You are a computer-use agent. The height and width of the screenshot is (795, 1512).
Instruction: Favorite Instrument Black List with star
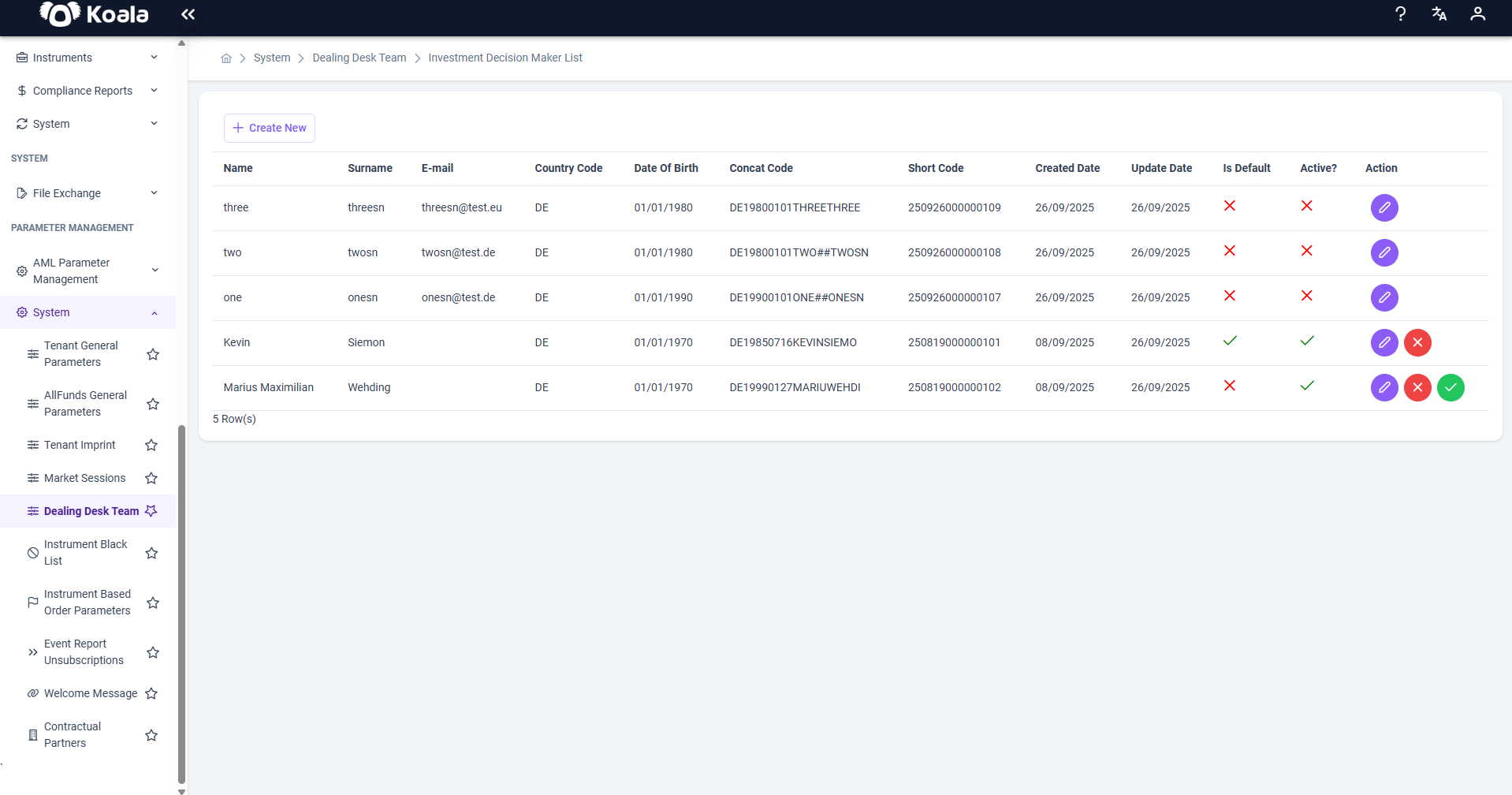click(152, 553)
